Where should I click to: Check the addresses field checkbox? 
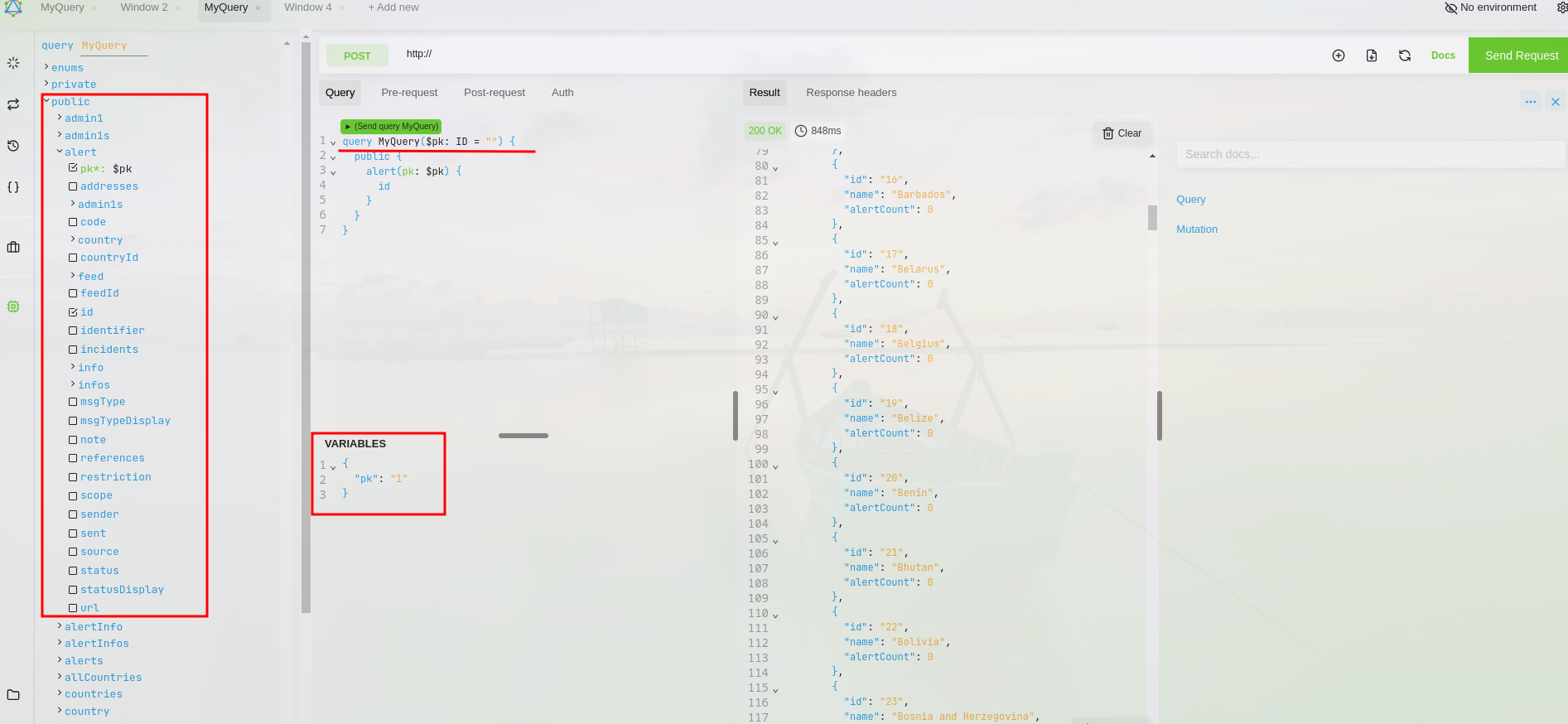click(x=73, y=187)
